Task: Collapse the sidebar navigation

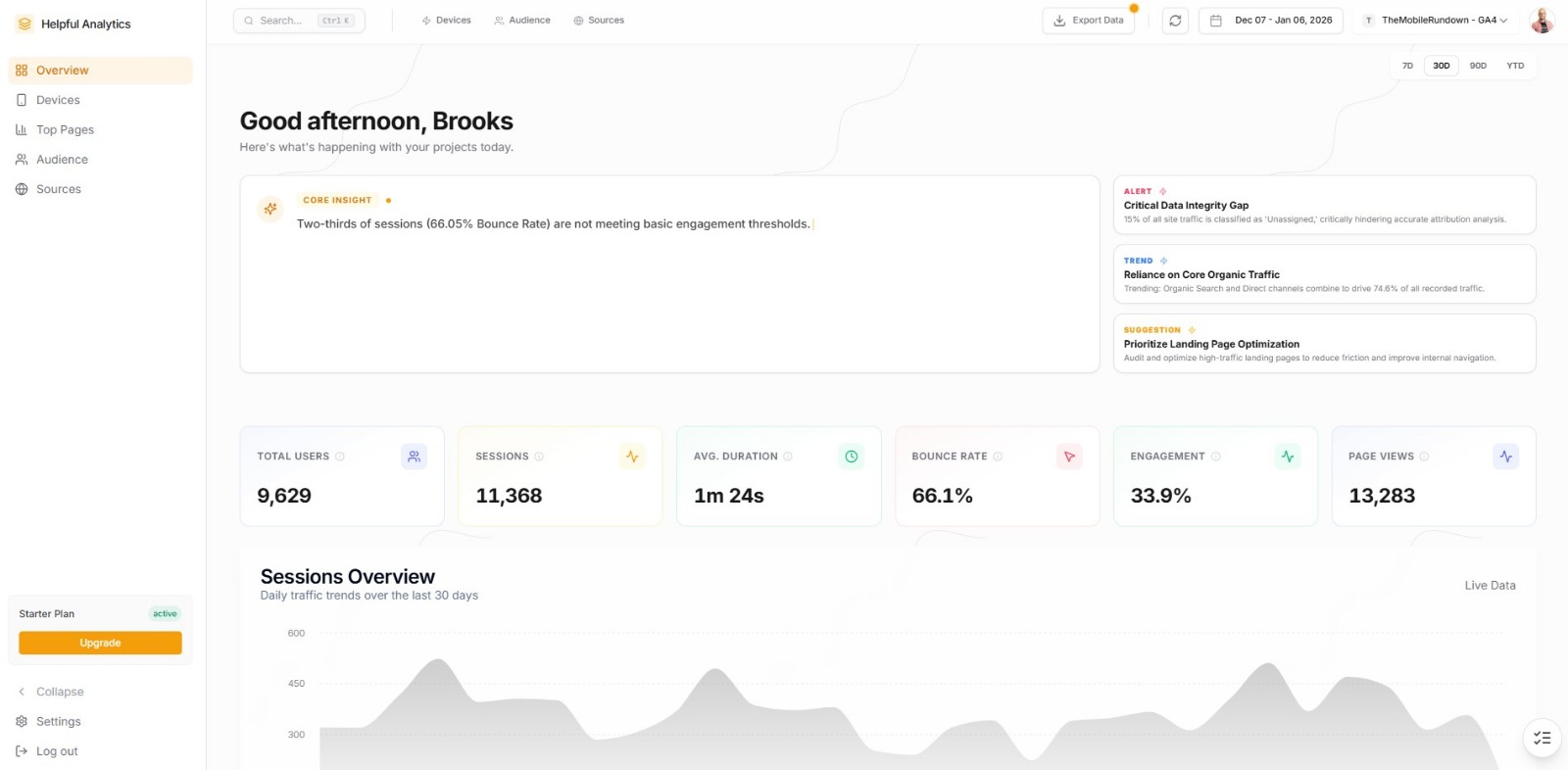Action: [59, 692]
